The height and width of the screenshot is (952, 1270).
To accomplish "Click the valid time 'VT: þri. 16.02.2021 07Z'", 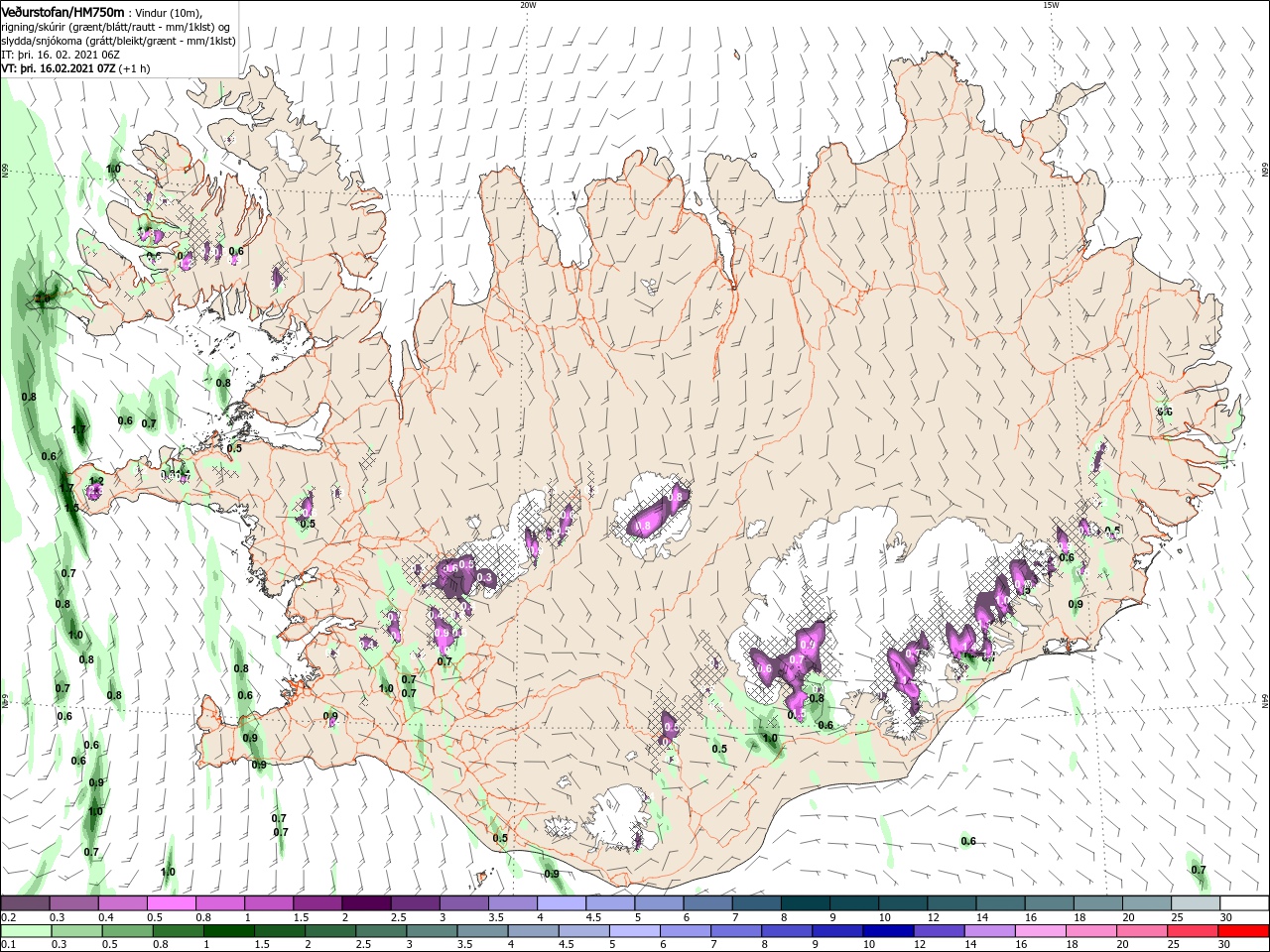I will click(58, 68).
